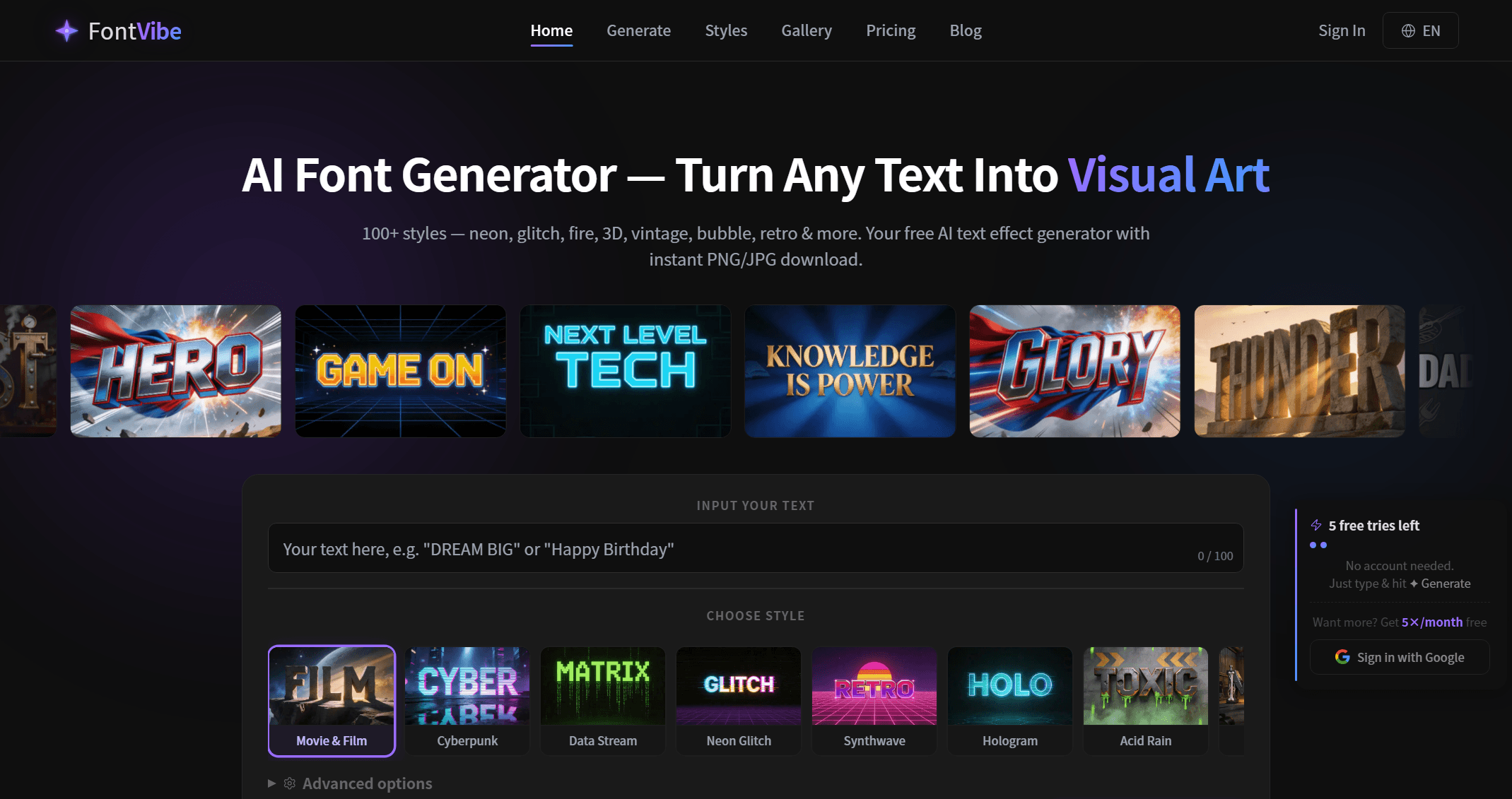The image size is (1512, 799).
Task: Open the EN language dropdown
Action: [x=1421, y=30]
